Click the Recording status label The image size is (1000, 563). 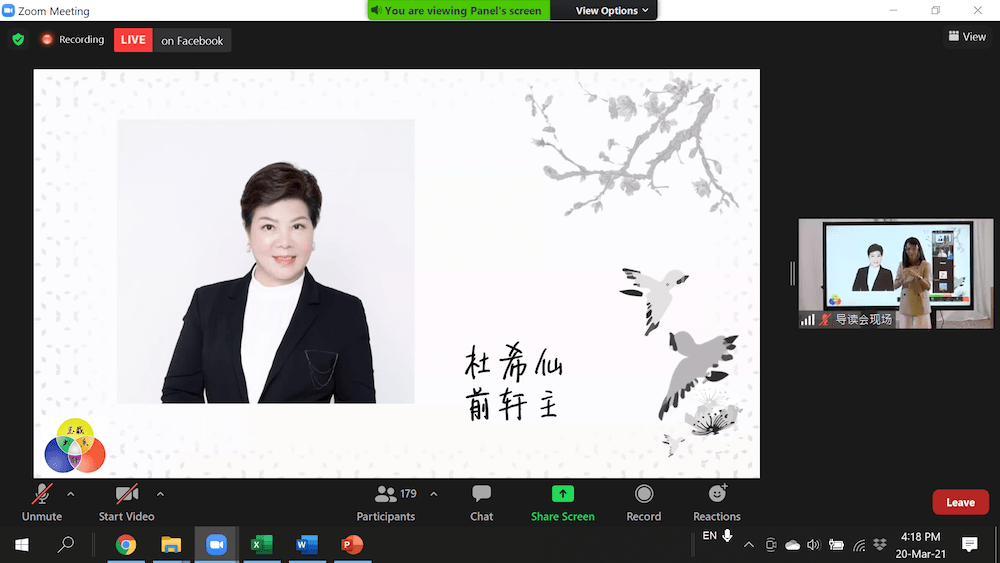click(x=73, y=40)
